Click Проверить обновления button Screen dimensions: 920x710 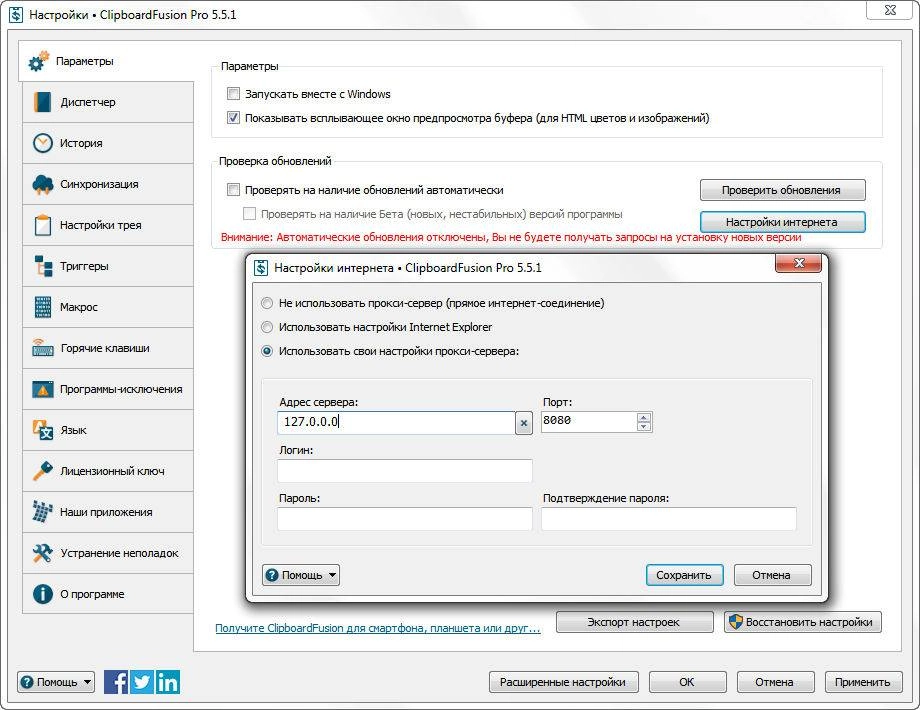point(782,190)
